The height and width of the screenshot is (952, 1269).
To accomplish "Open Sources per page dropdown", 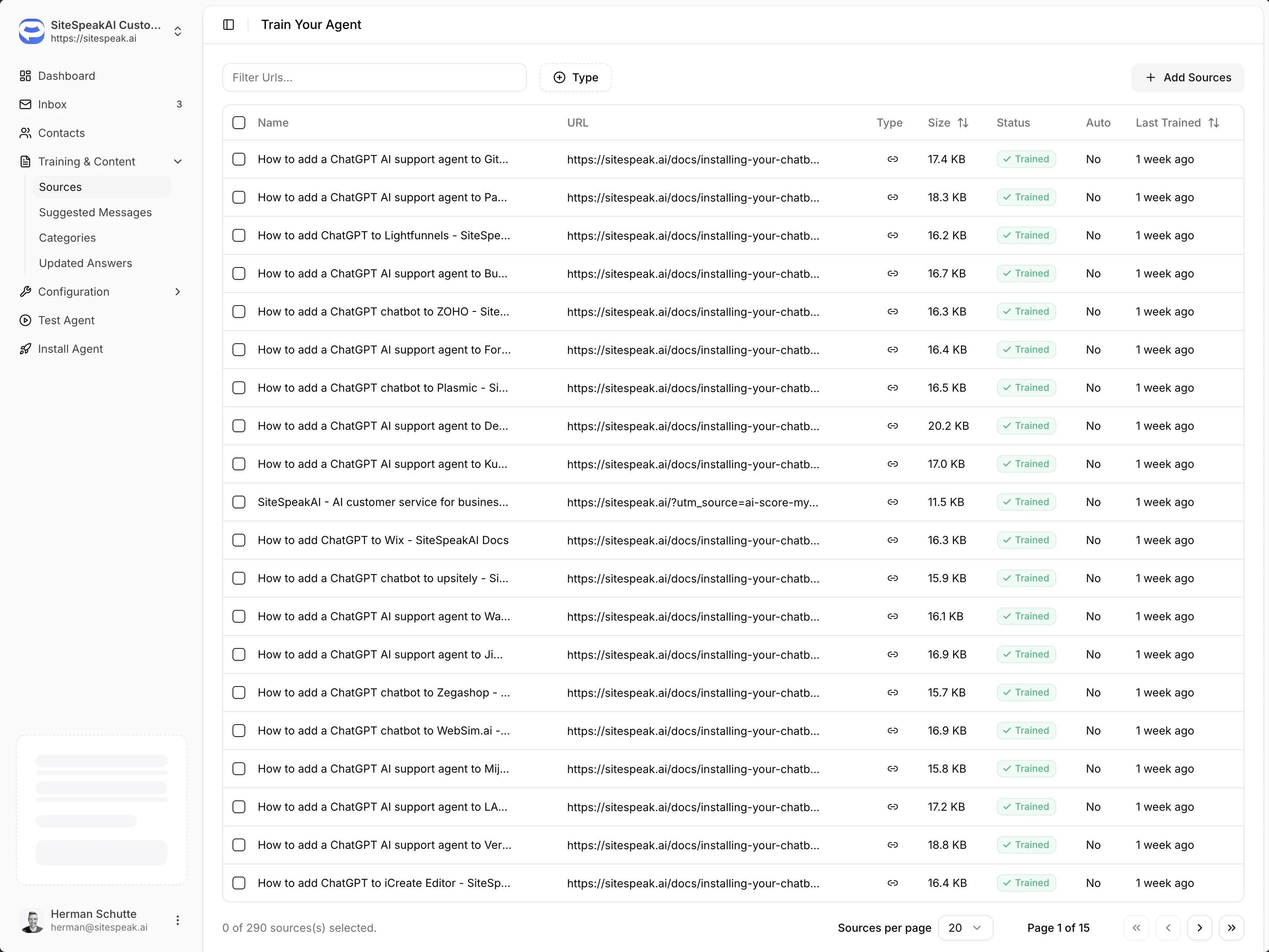I will 965,928.
